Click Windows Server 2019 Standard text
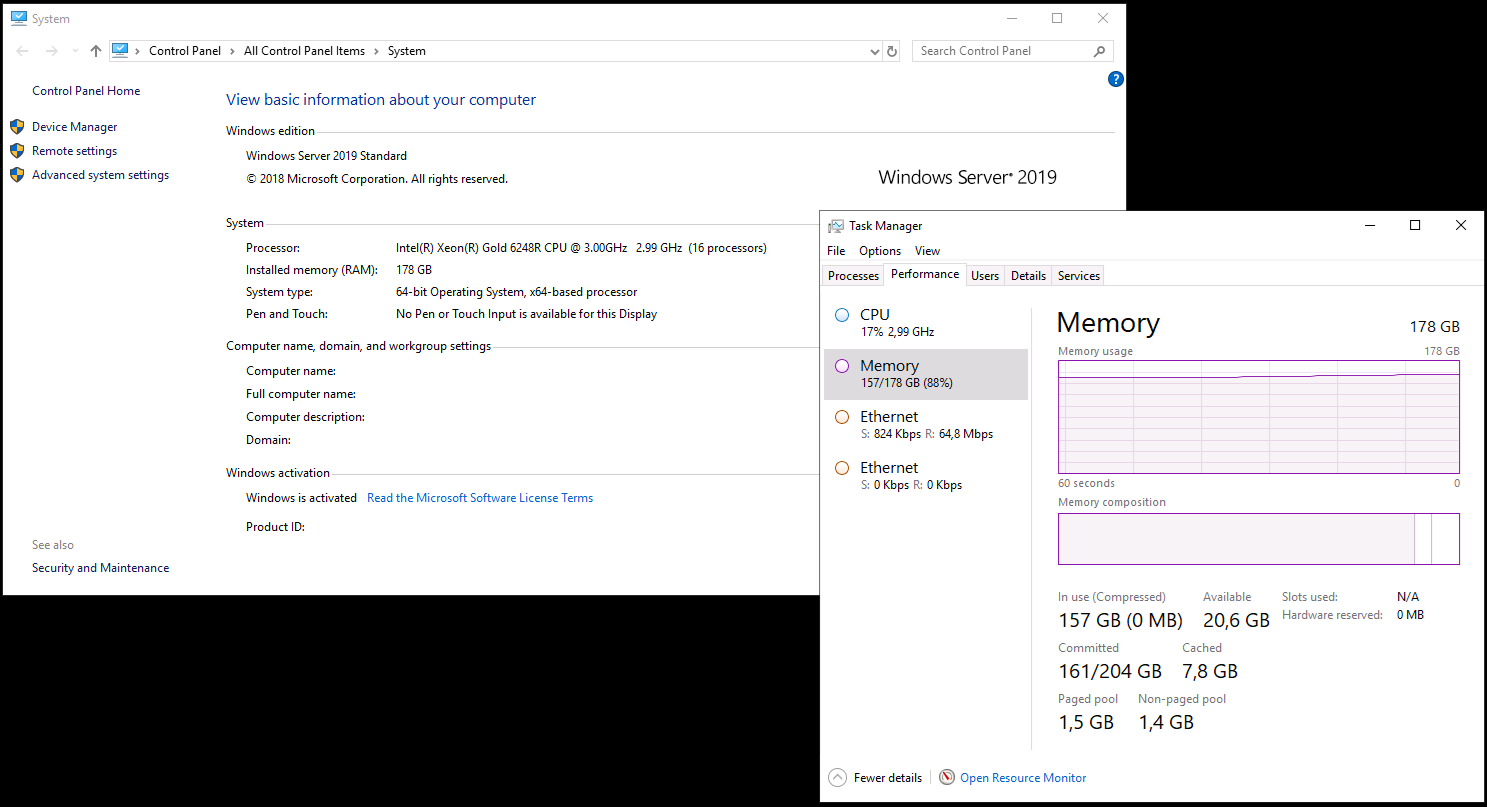Viewport: 1487px width, 807px height. 326,156
